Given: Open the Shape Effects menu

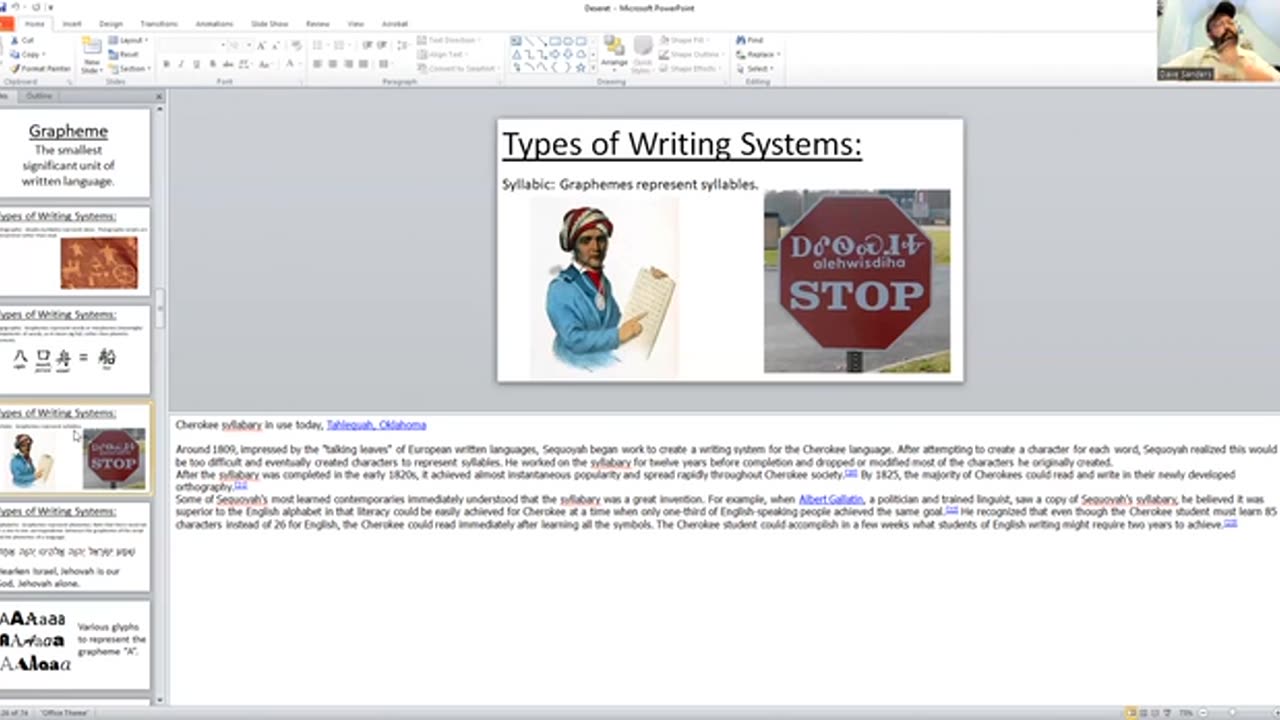Looking at the screenshot, I should pyautogui.click(x=689, y=68).
